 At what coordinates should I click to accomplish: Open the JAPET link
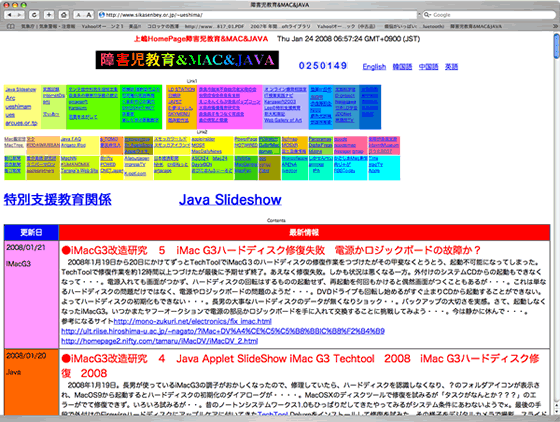[175, 102]
